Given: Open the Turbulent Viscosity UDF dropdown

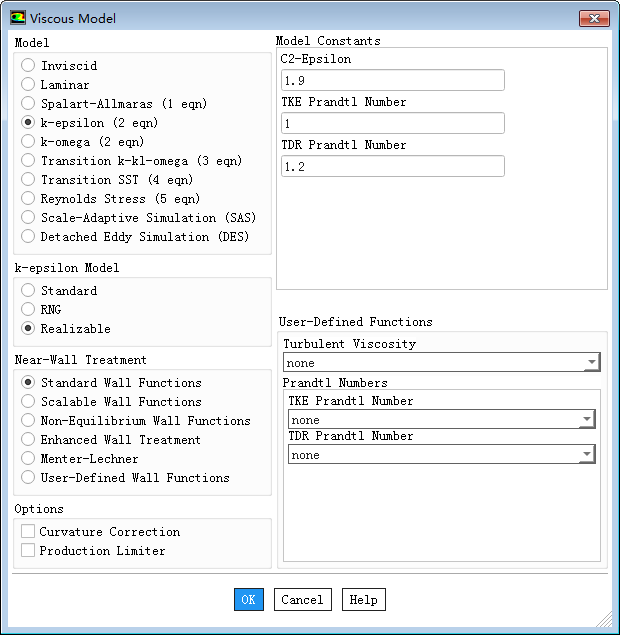Looking at the screenshot, I should tap(442, 362).
